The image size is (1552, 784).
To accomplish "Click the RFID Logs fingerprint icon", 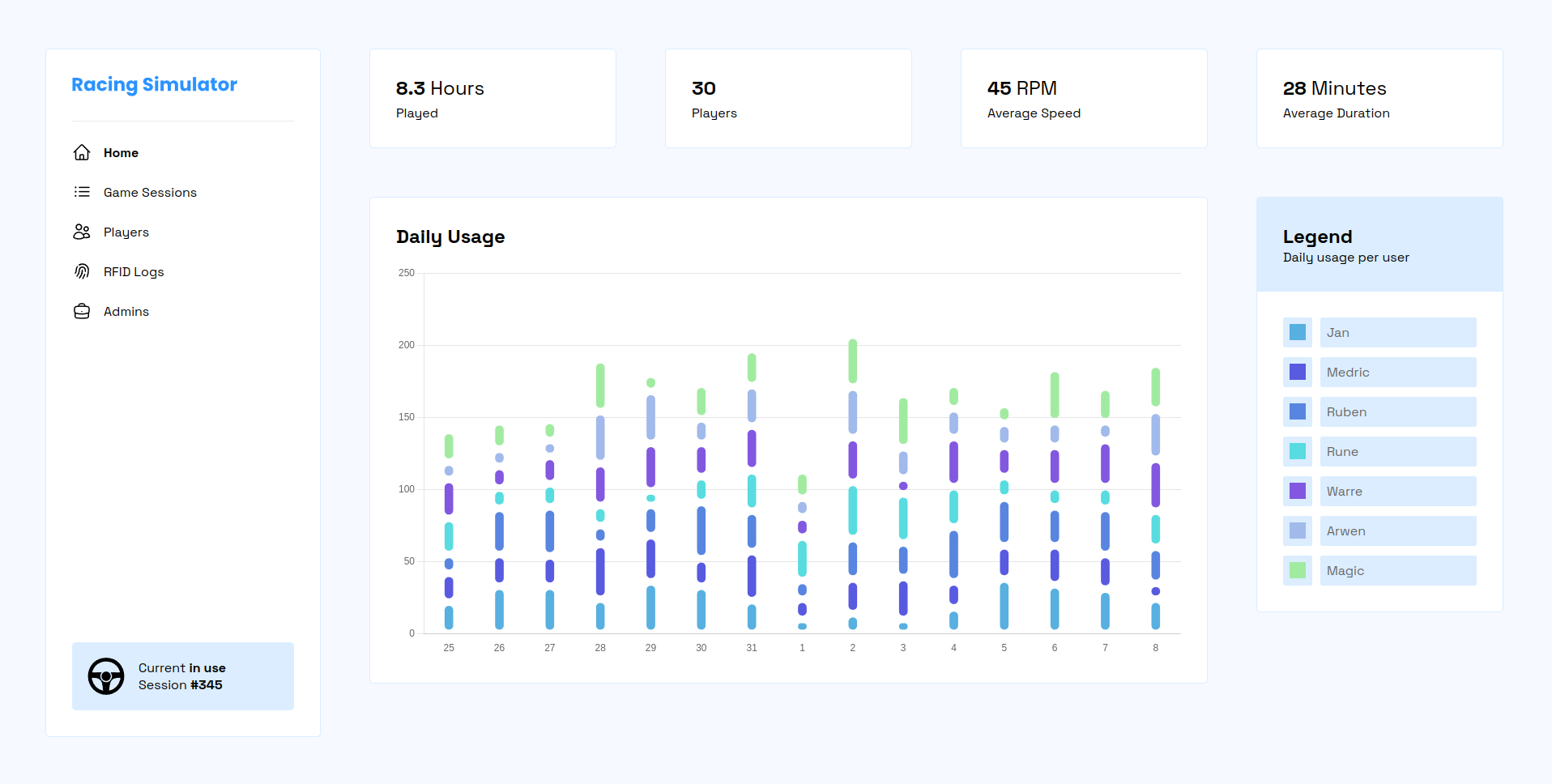I will click(x=82, y=271).
